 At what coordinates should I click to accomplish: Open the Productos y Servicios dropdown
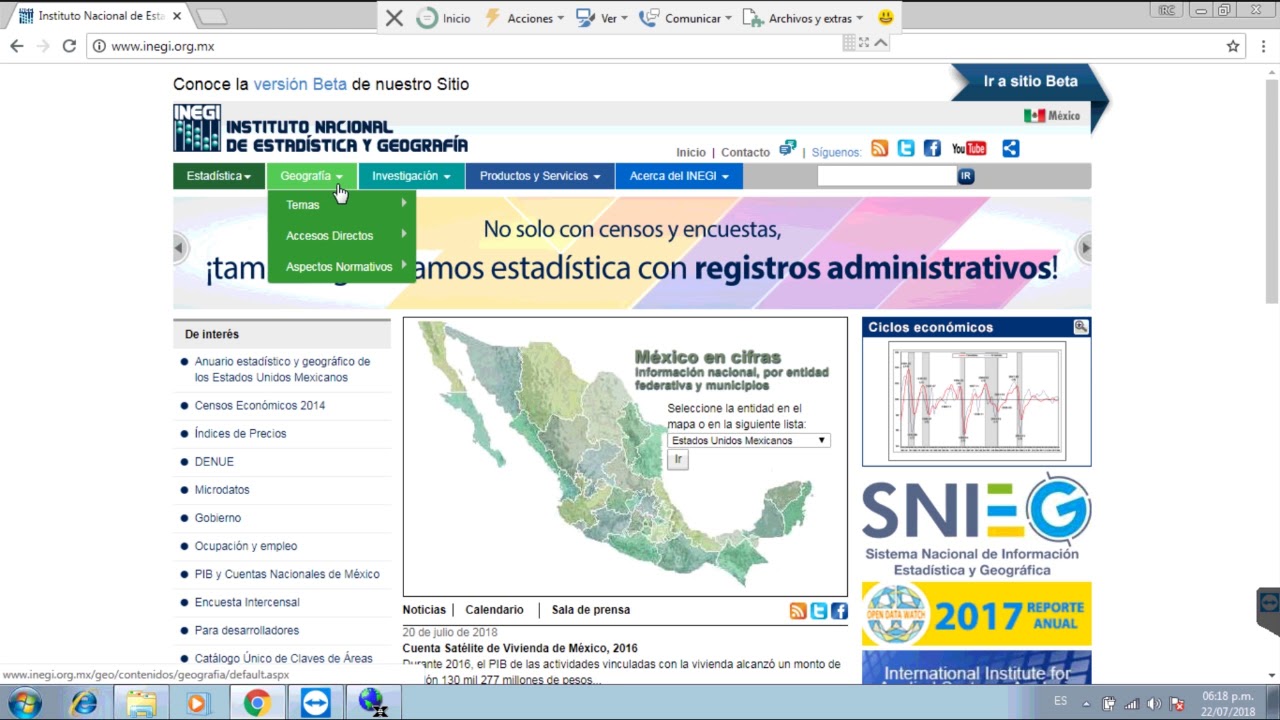[540, 176]
